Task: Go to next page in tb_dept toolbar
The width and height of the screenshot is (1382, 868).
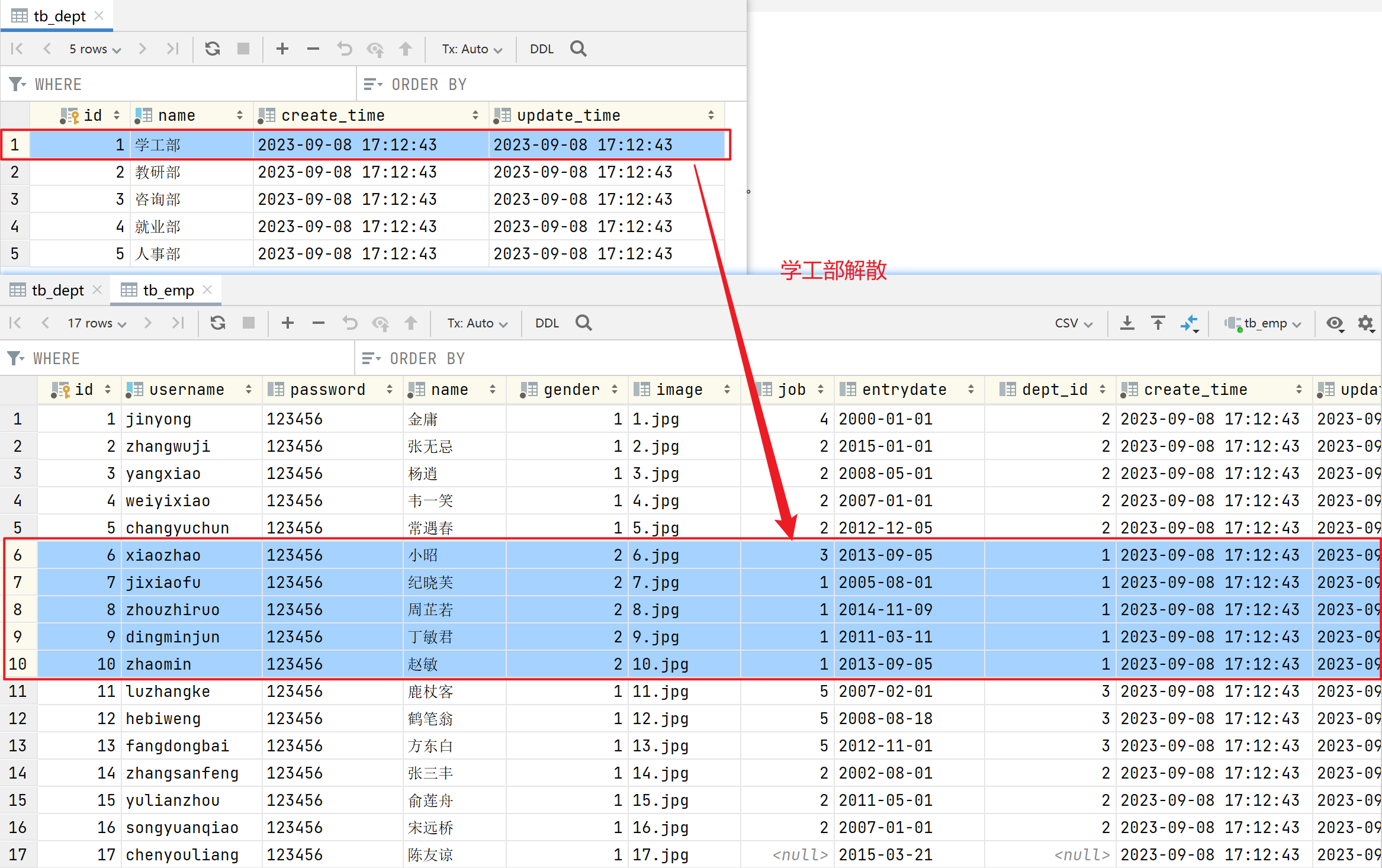Action: (x=142, y=49)
